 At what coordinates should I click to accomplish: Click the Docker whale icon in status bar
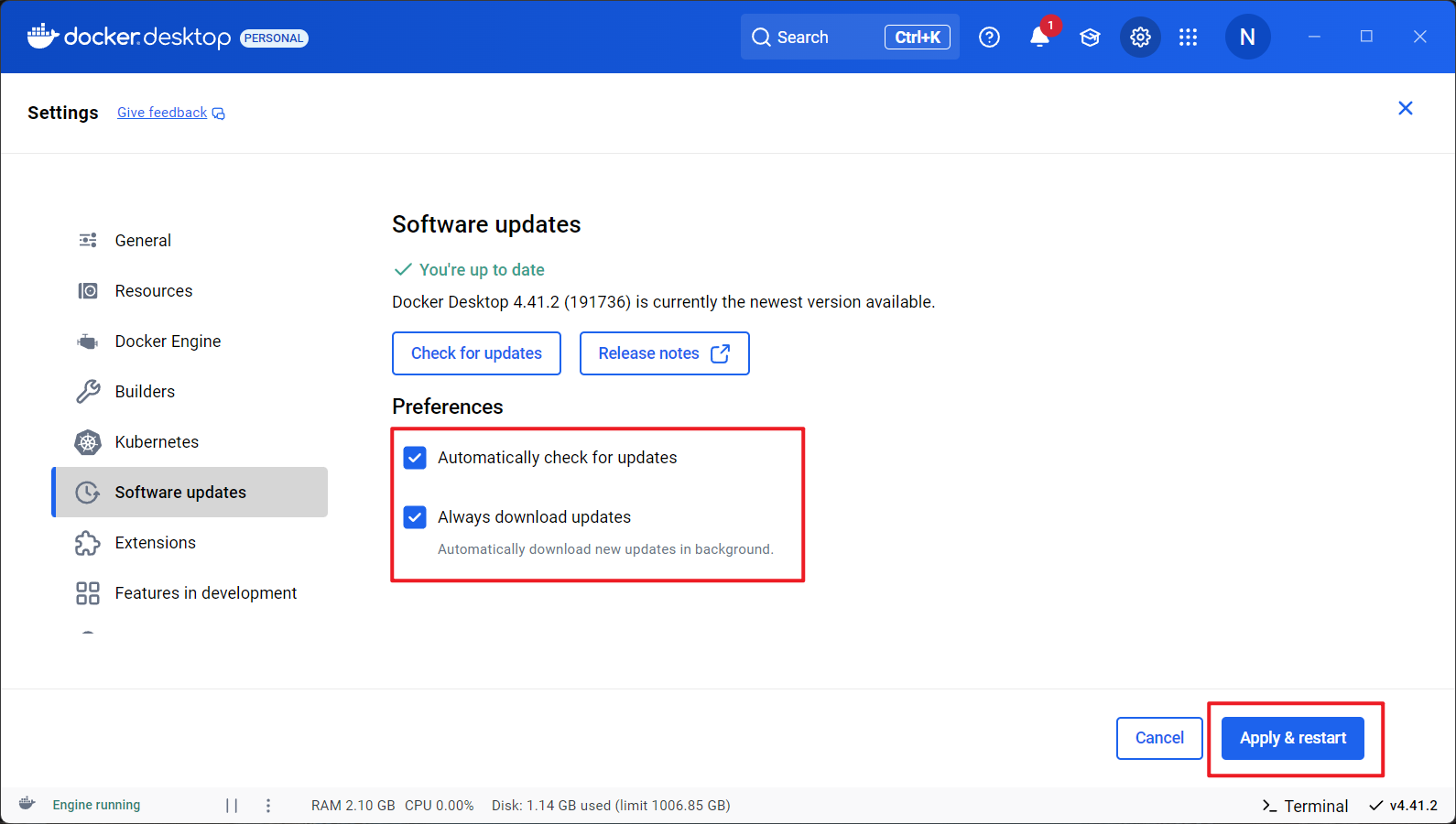pos(27,804)
